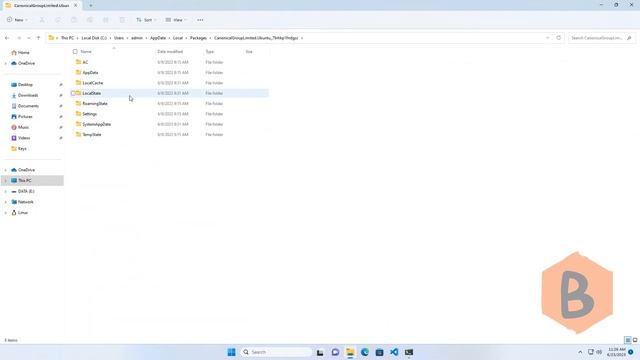Go forward with the forward arrow

19,38
